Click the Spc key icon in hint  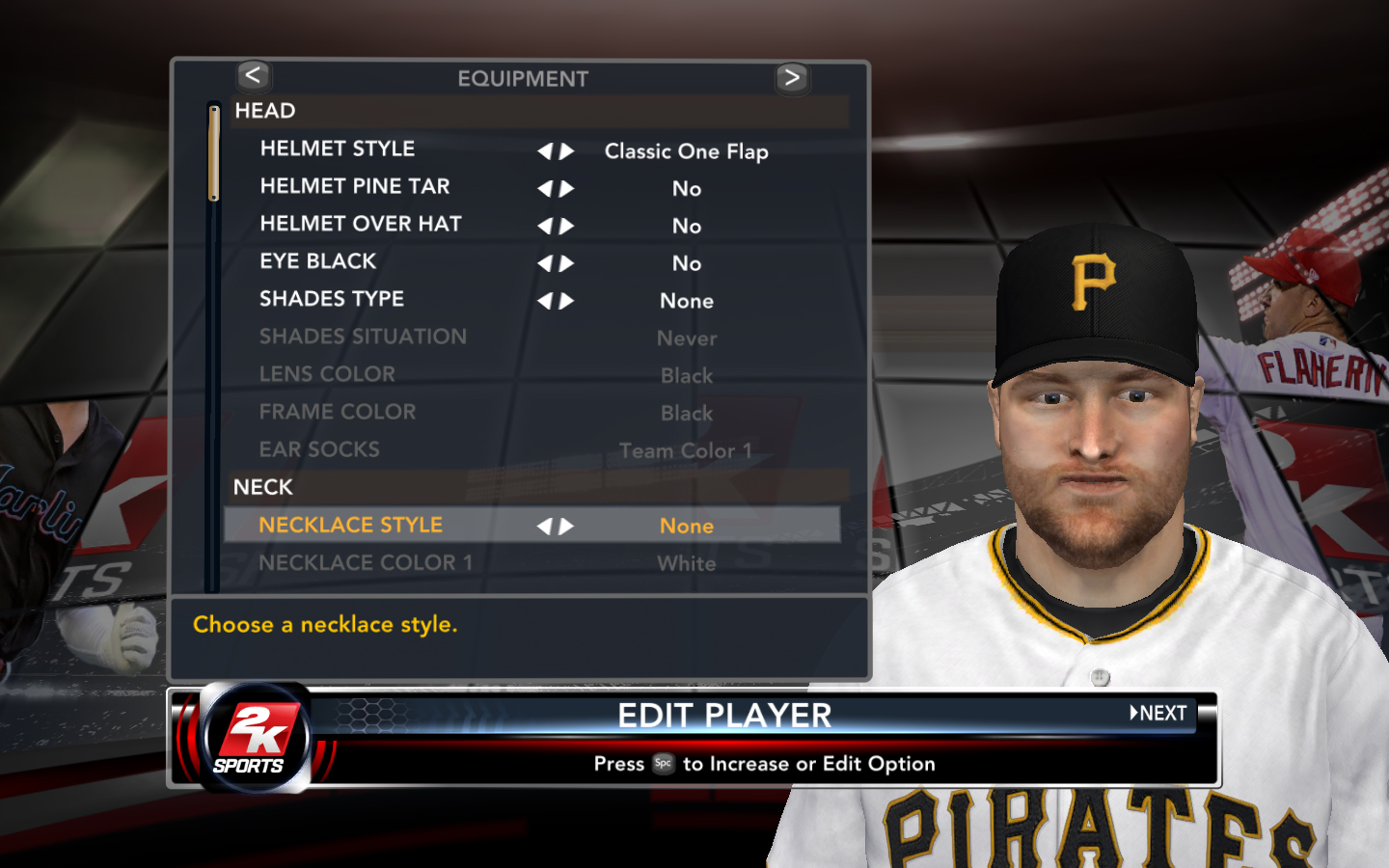tap(664, 763)
